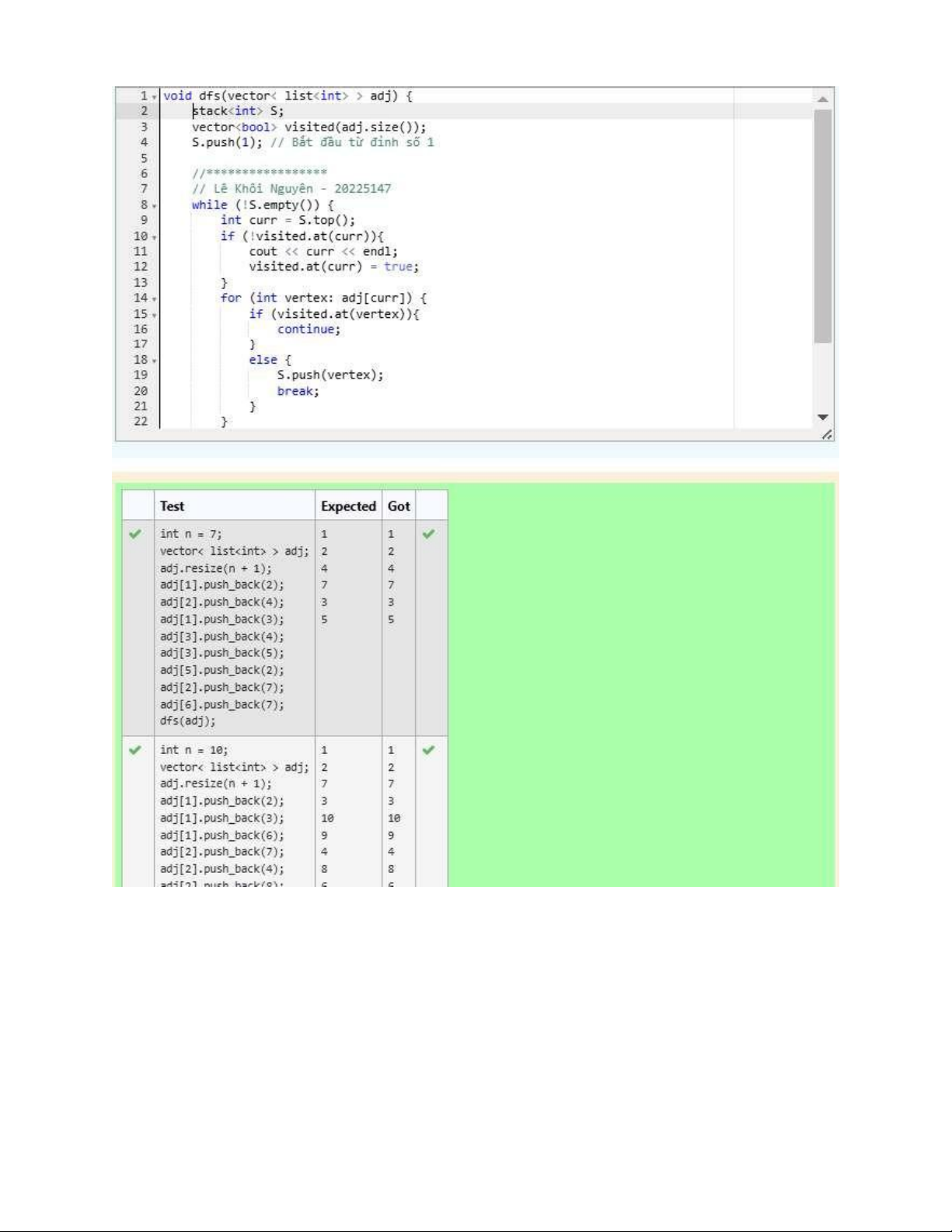Click the code editor vertical scrollbar thumb
952x1232 pixels.
(822, 225)
